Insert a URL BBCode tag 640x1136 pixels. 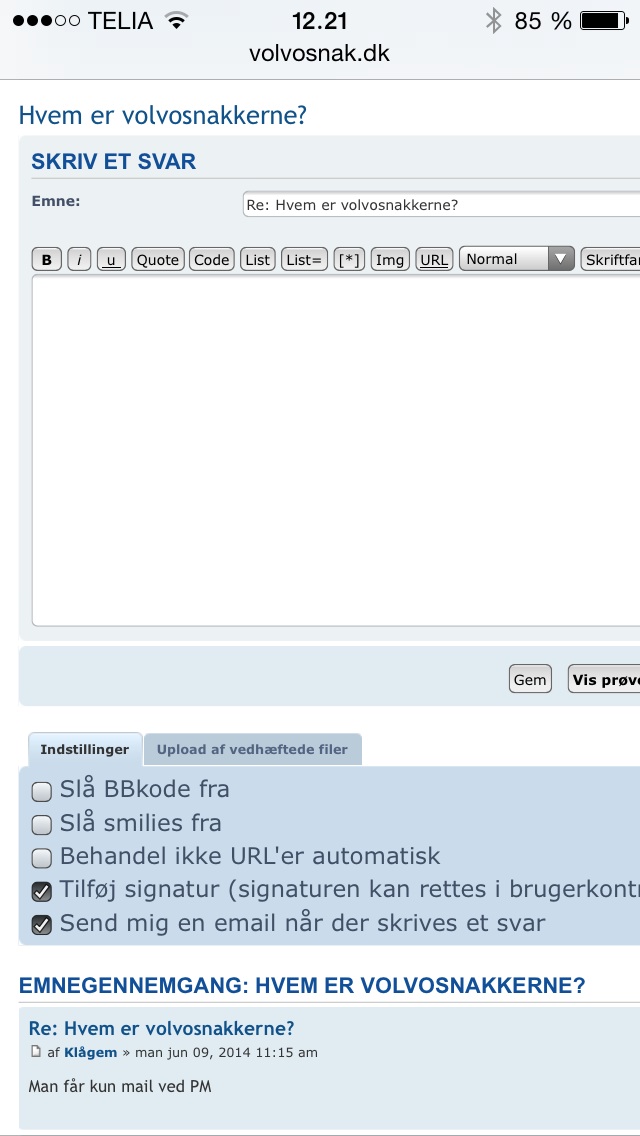click(x=434, y=259)
